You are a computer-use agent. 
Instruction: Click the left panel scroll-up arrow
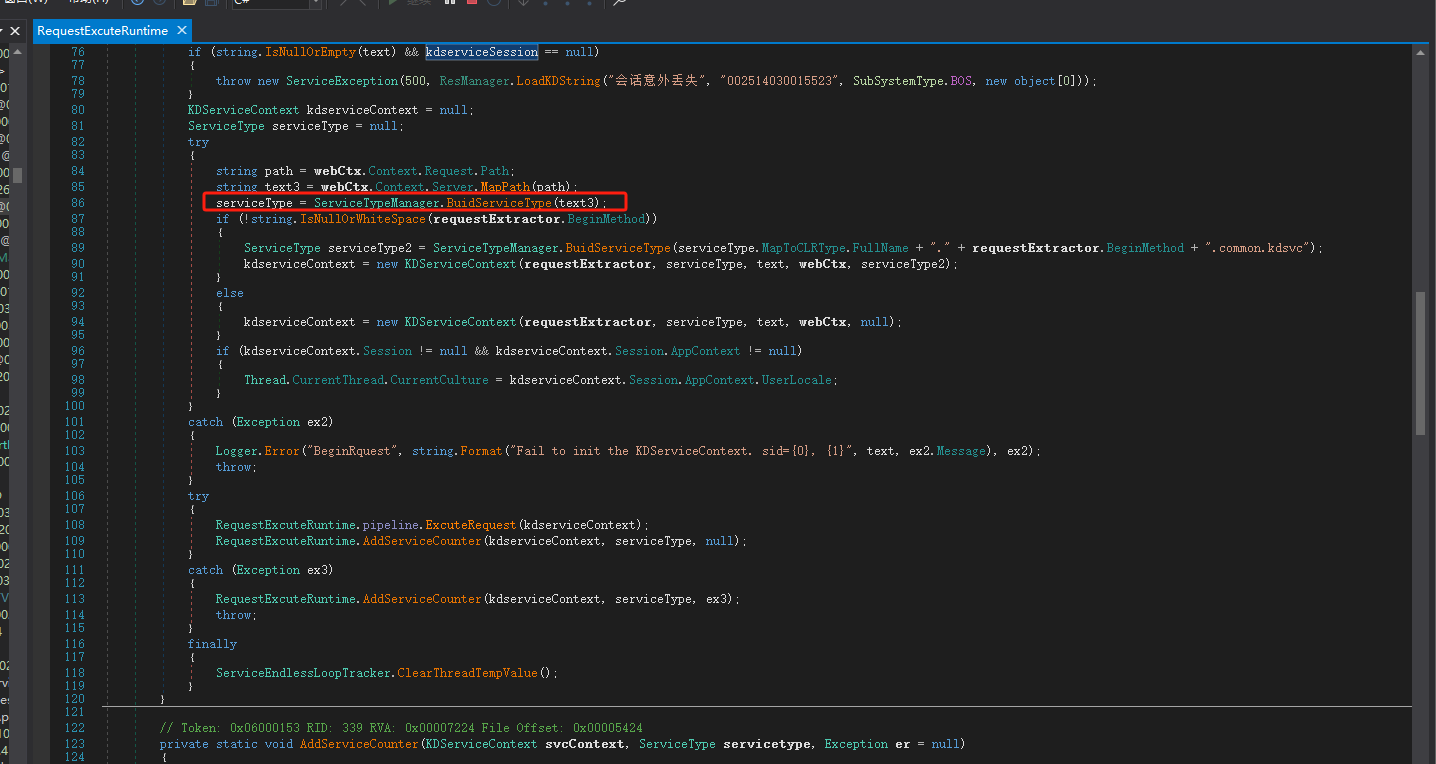click(17, 51)
